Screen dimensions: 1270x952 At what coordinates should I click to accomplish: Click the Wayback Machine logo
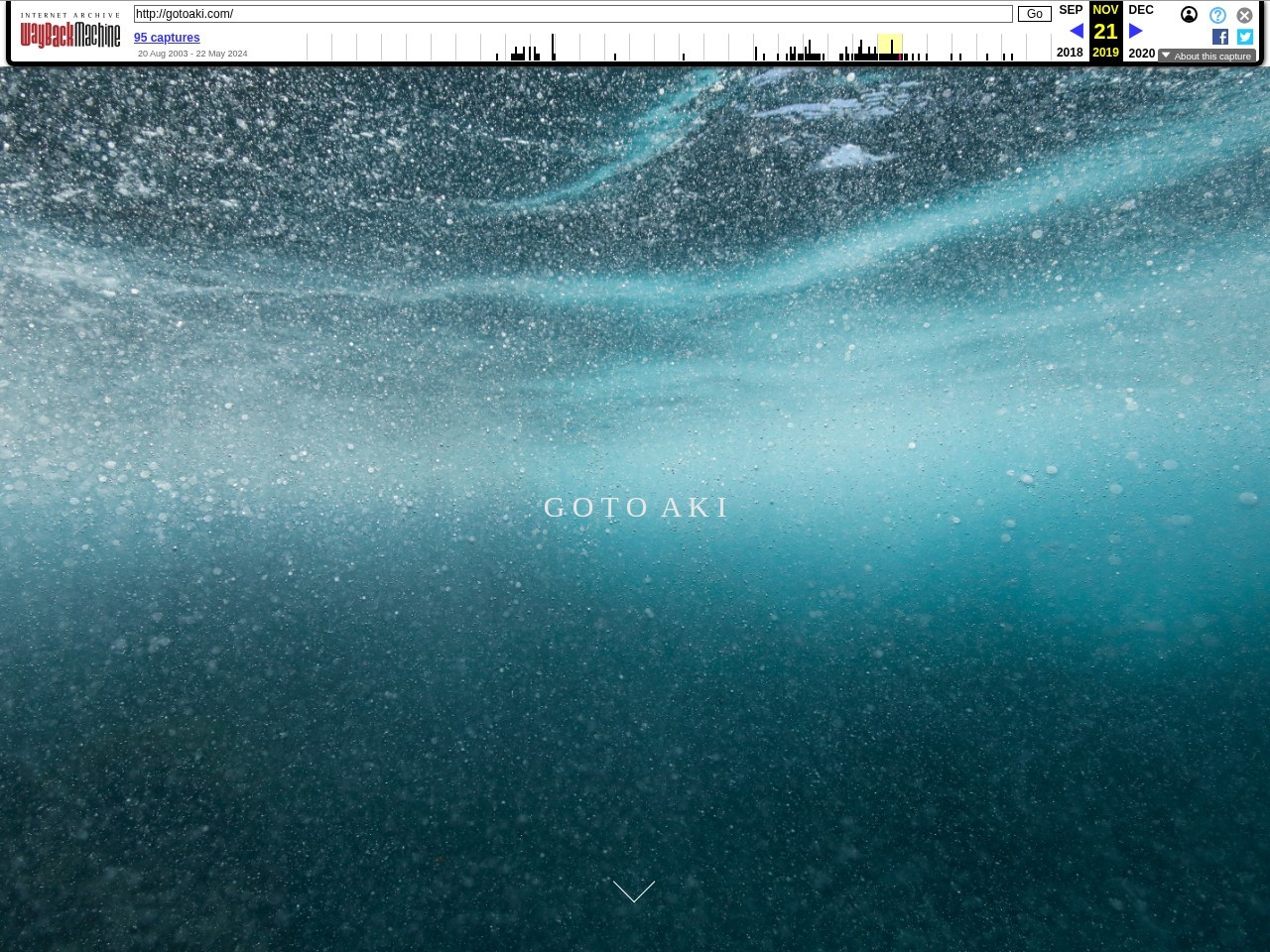70,34
